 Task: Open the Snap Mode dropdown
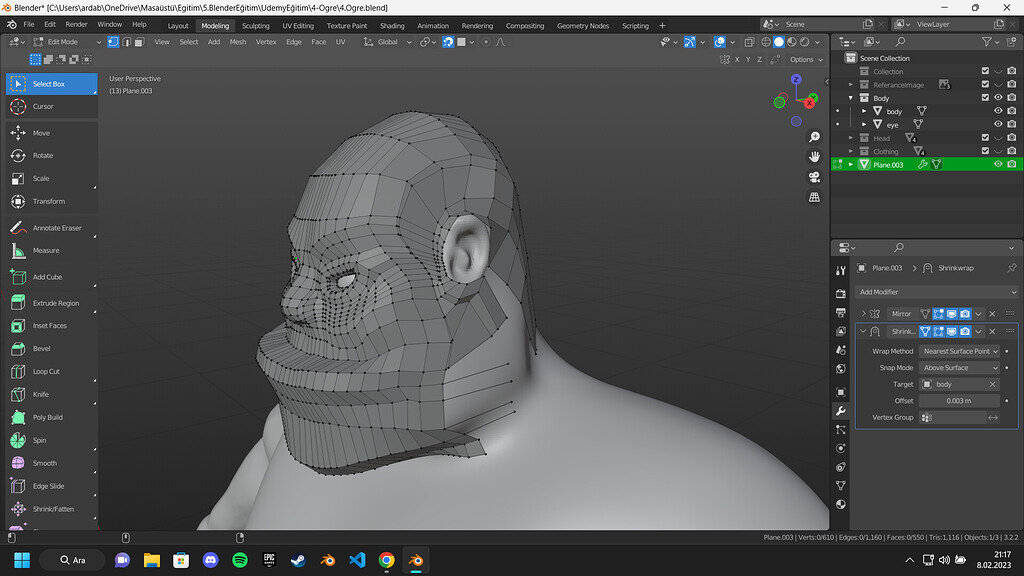click(x=960, y=368)
